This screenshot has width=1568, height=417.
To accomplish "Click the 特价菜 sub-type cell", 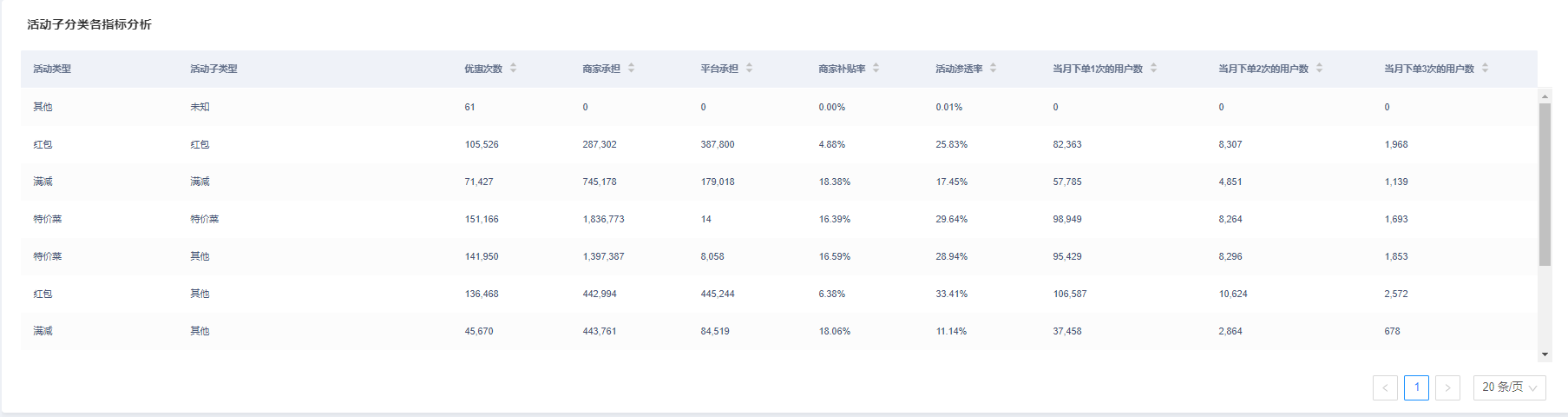I will tap(205, 219).
